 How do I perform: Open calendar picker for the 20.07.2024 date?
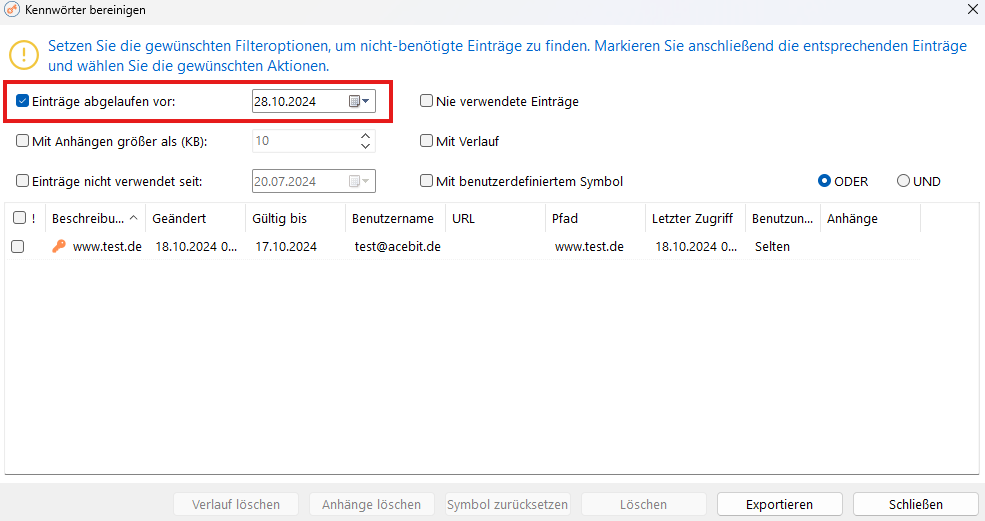click(x=360, y=181)
